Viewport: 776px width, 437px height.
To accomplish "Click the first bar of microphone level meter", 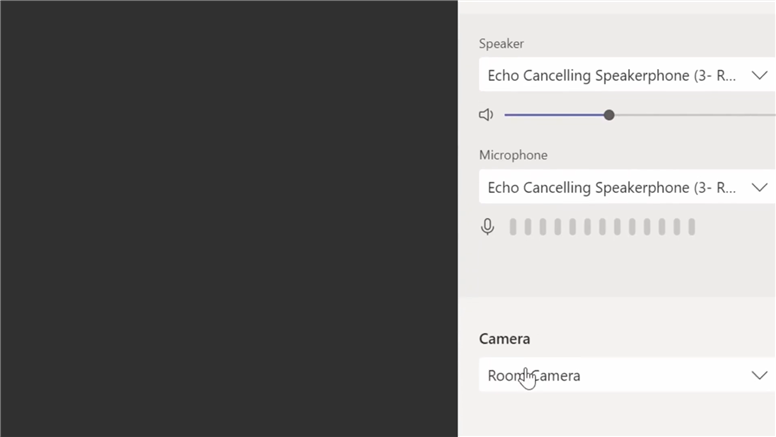I will (513, 227).
